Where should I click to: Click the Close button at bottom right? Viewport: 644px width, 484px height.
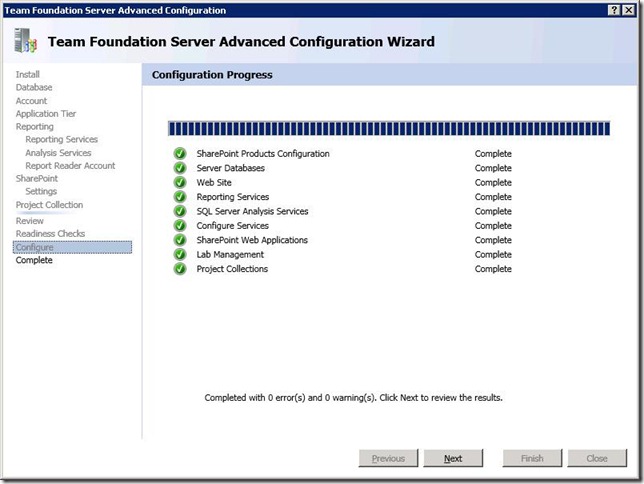pyautogui.click(x=597, y=458)
